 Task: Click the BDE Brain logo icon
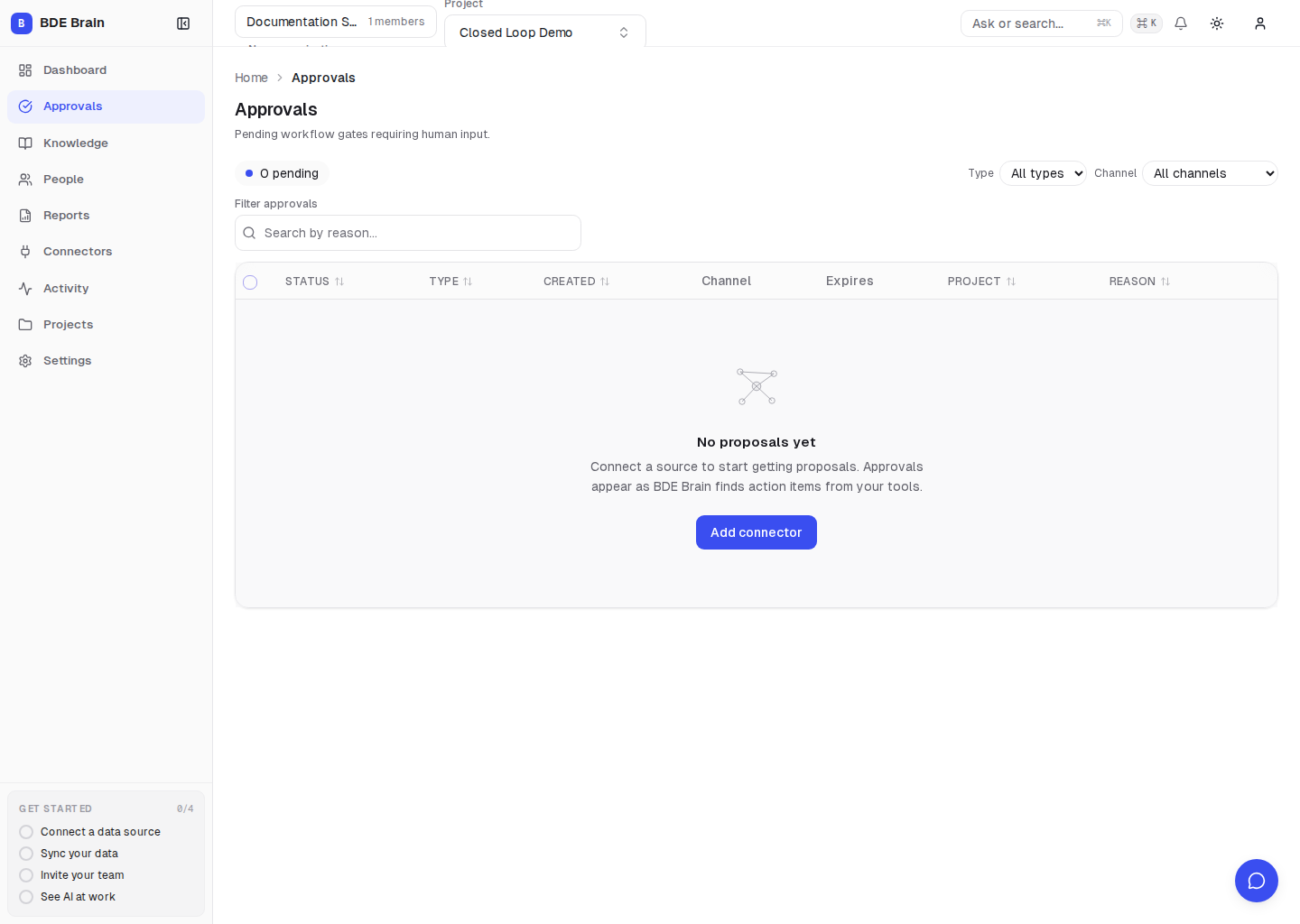22,23
